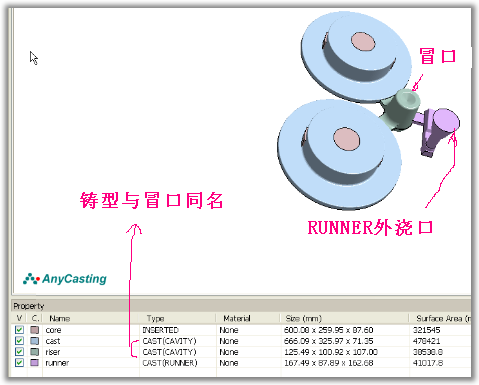Click surface area value 321545
This screenshot has width=479, height=385.
[427, 330]
